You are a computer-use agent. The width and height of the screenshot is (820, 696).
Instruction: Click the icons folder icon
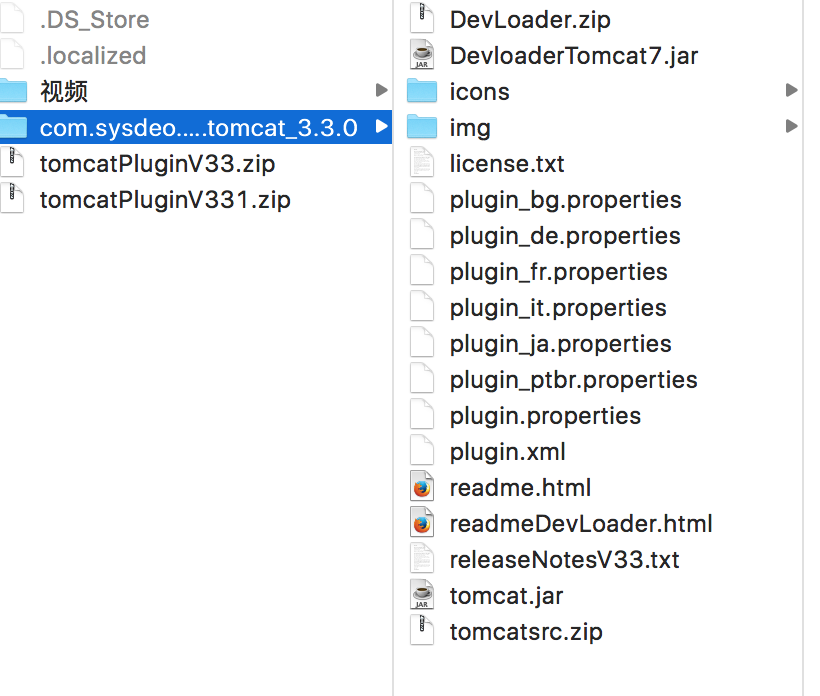[422, 90]
